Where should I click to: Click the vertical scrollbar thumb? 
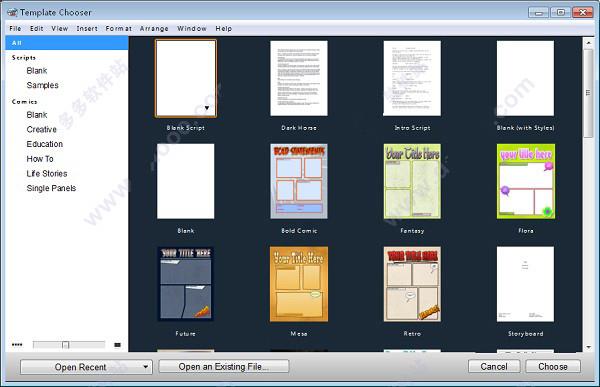(x=589, y=93)
